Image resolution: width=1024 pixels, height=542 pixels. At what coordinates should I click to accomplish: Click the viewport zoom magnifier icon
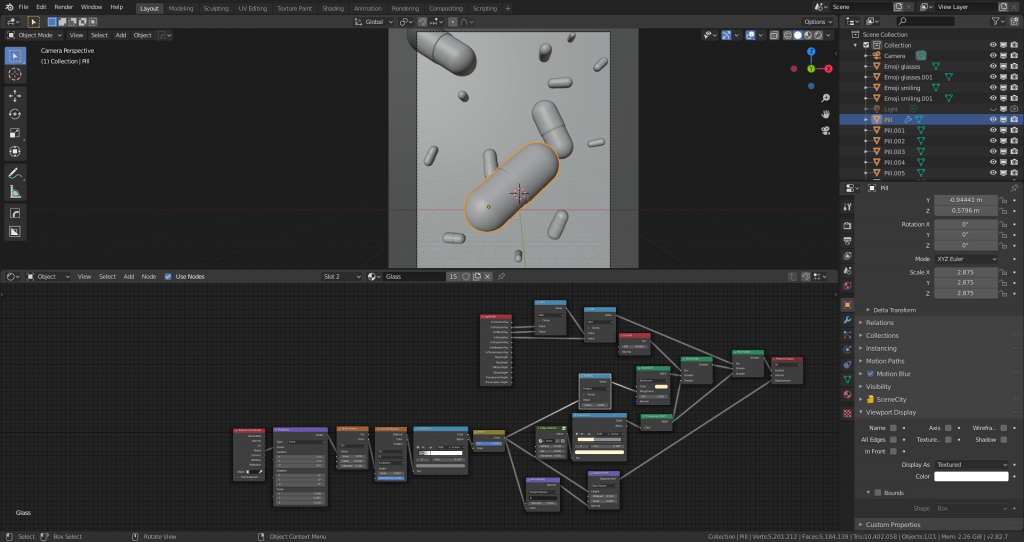[x=825, y=99]
